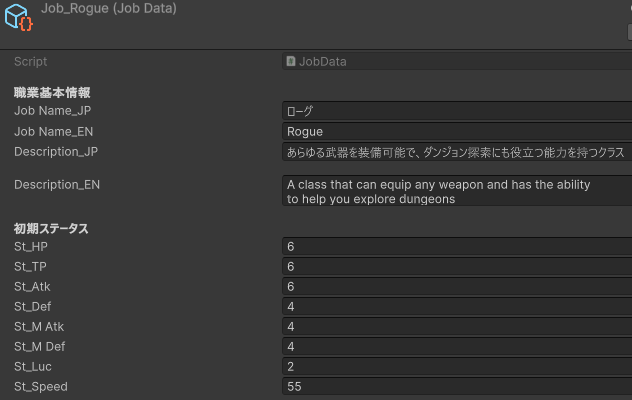
Task: Click the St_Def number field
Action: [x=457, y=307]
